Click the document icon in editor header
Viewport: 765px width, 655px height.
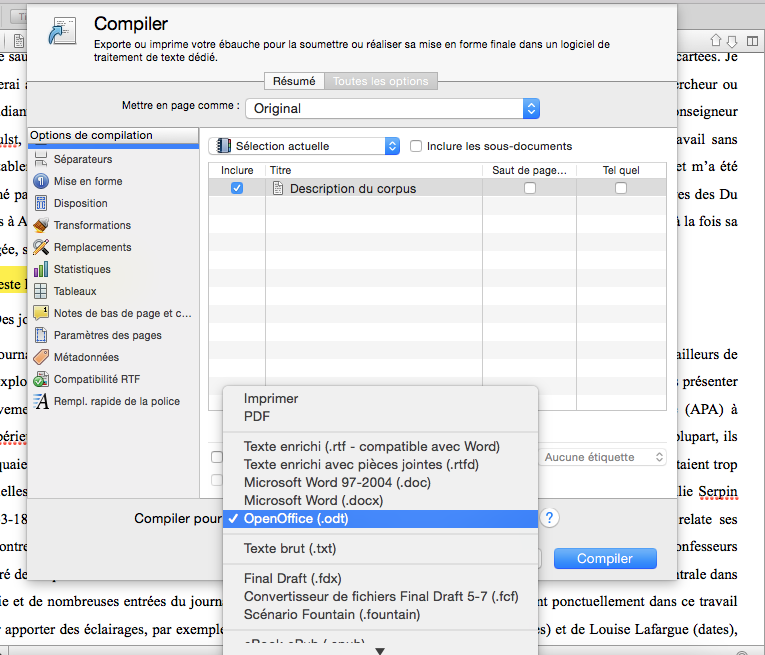(x=19, y=41)
